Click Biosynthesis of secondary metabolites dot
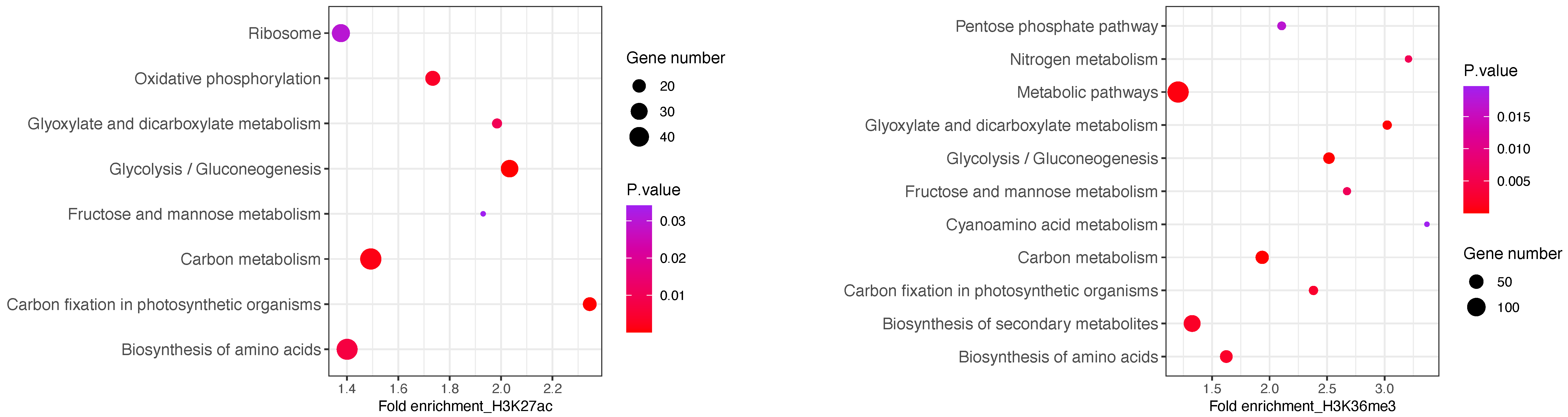 pos(1192,323)
